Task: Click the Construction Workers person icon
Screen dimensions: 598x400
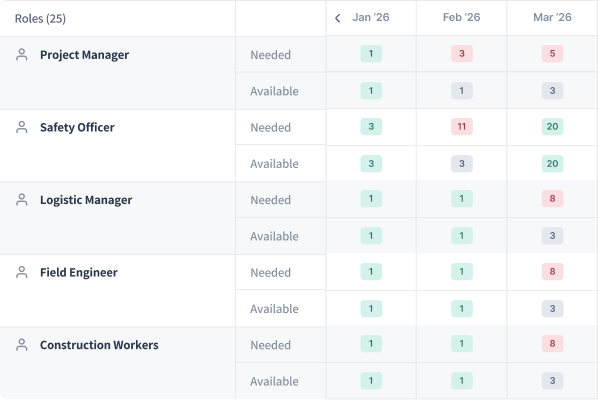Action: [22, 345]
